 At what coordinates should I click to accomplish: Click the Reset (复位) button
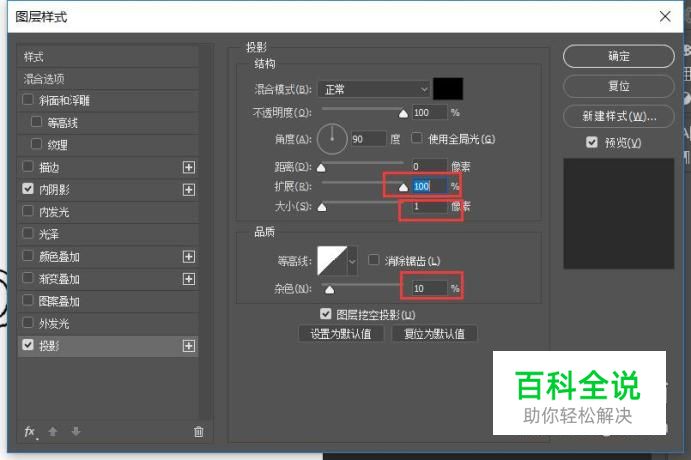coord(618,86)
